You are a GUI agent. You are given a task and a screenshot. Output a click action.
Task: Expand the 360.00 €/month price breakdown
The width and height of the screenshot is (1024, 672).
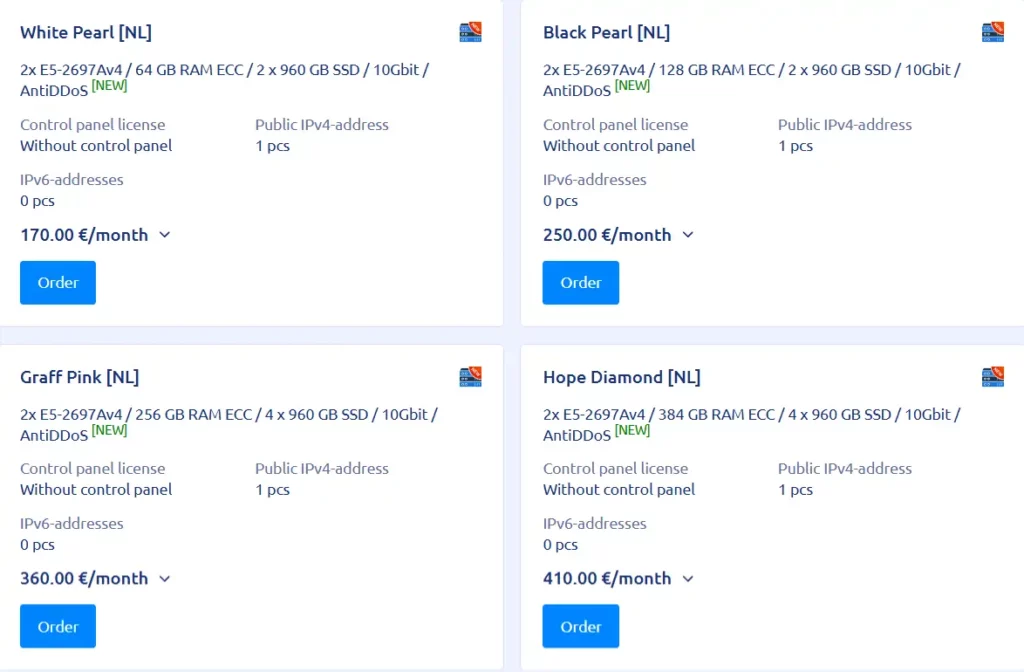tap(165, 579)
